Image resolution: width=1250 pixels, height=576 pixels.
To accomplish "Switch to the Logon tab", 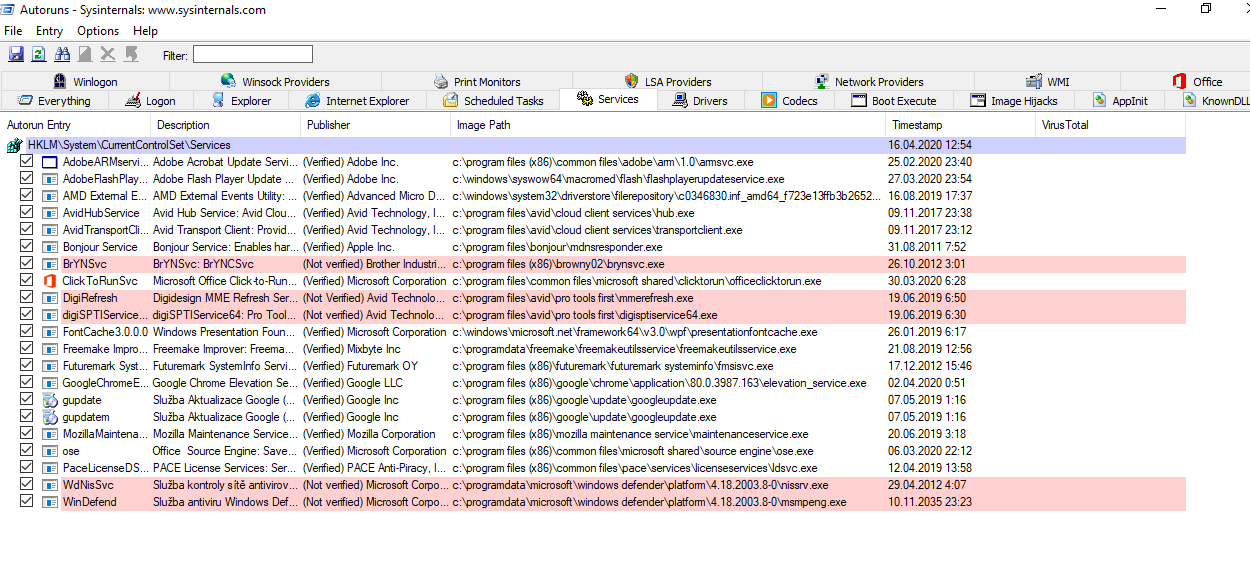I will (x=150, y=101).
